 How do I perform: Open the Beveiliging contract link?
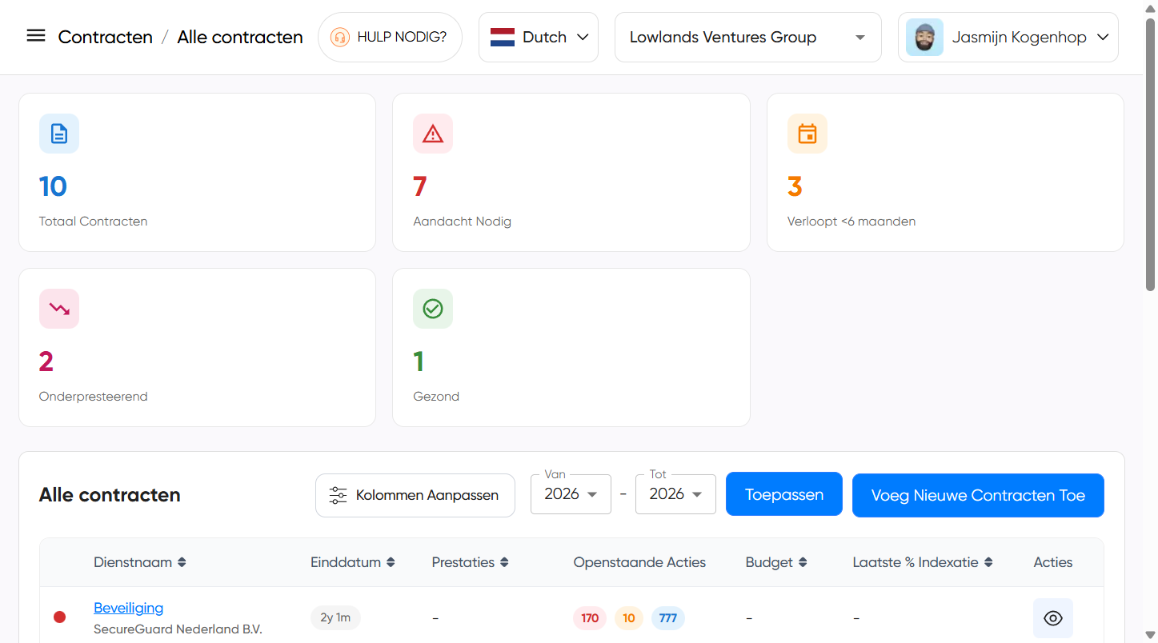click(x=128, y=608)
